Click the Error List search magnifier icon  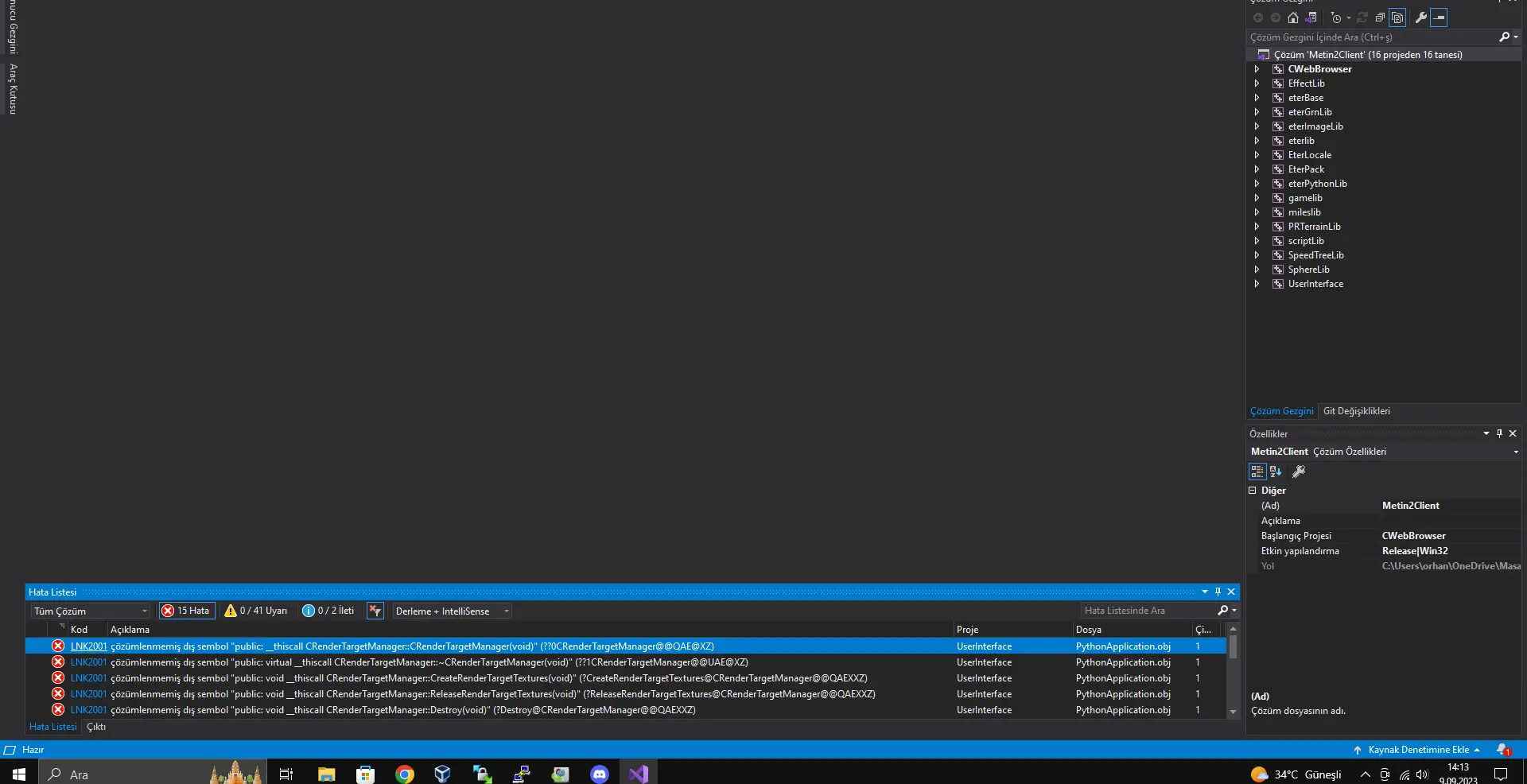coord(1223,611)
